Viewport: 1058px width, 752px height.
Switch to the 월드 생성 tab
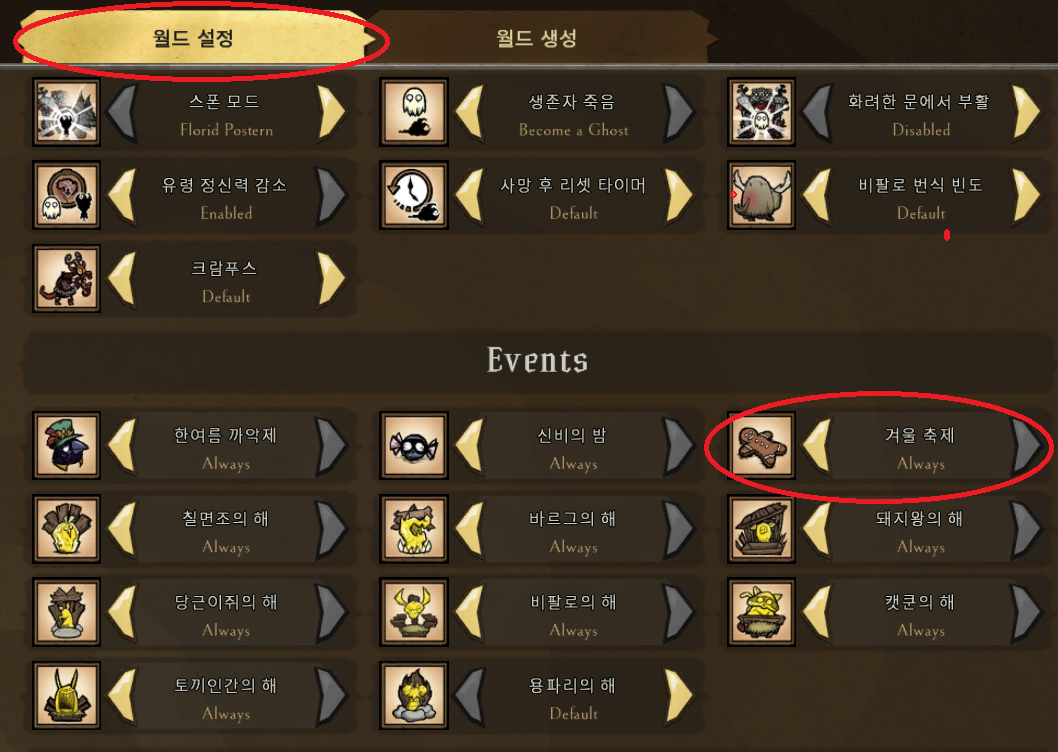(538, 38)
